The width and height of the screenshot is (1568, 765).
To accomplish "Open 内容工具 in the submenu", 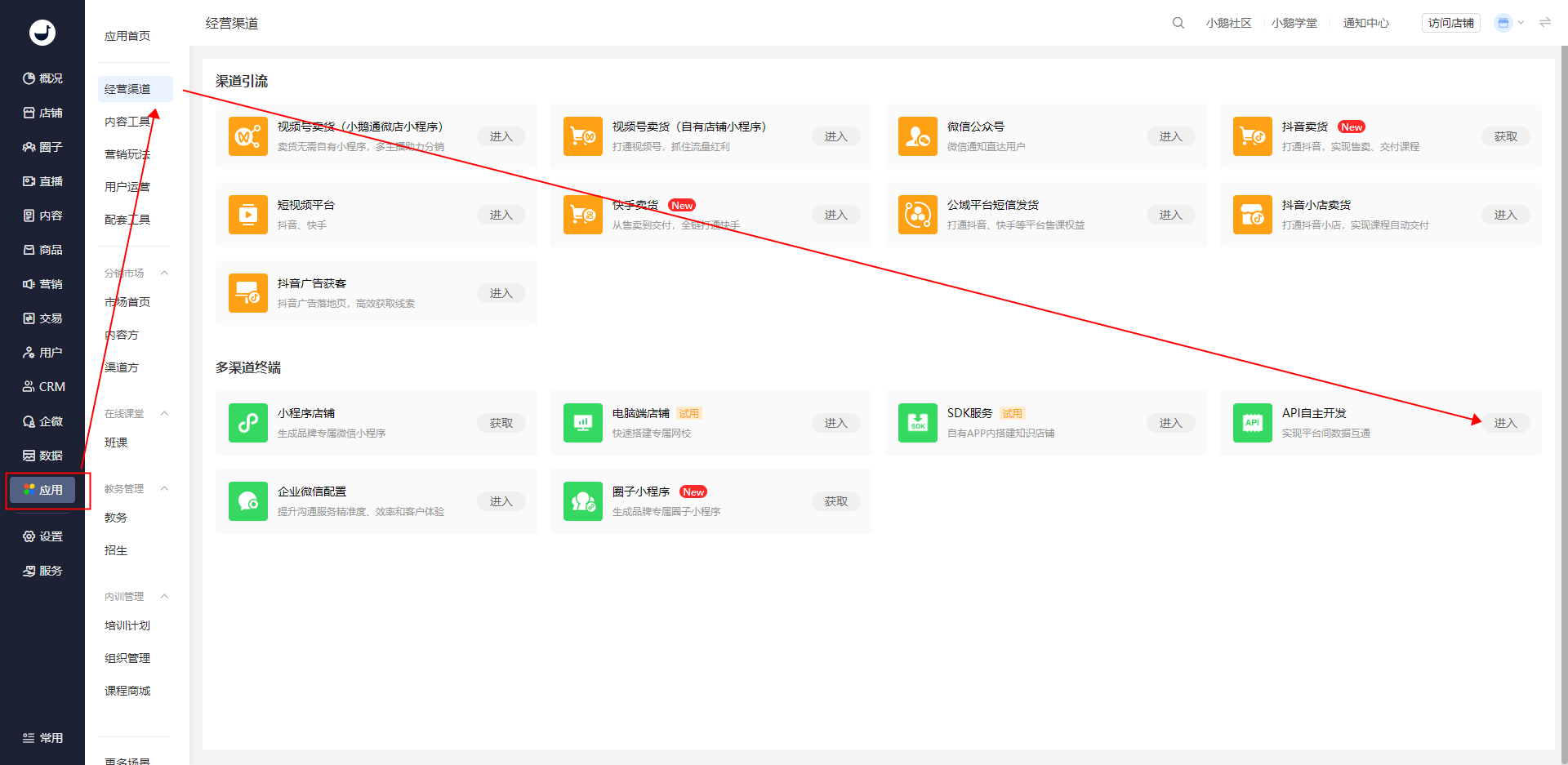I will point(127,122).
